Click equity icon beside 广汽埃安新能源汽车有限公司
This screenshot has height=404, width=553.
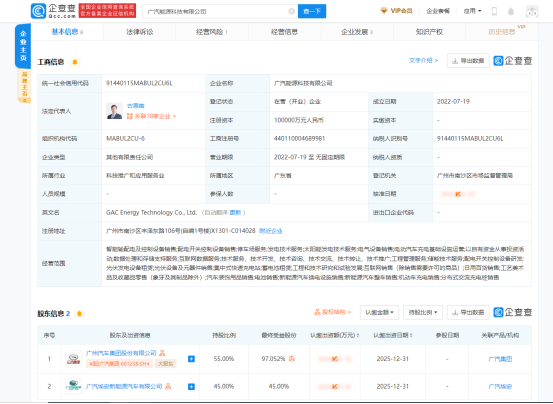click(168, 386)
